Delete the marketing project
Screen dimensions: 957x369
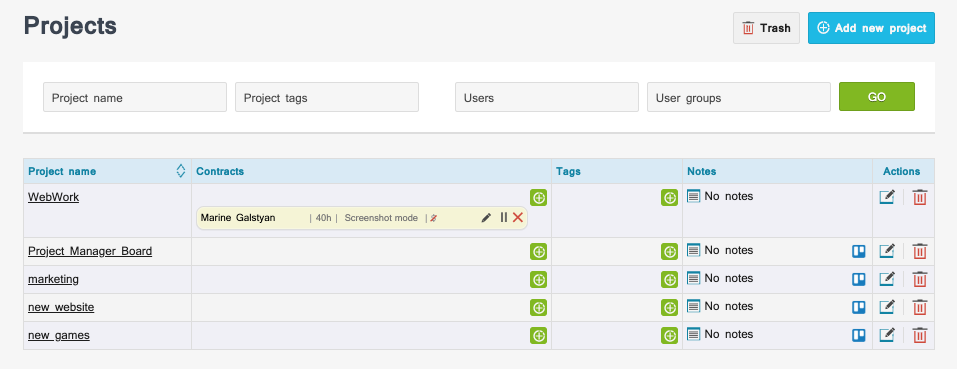(x=920, y=279)
